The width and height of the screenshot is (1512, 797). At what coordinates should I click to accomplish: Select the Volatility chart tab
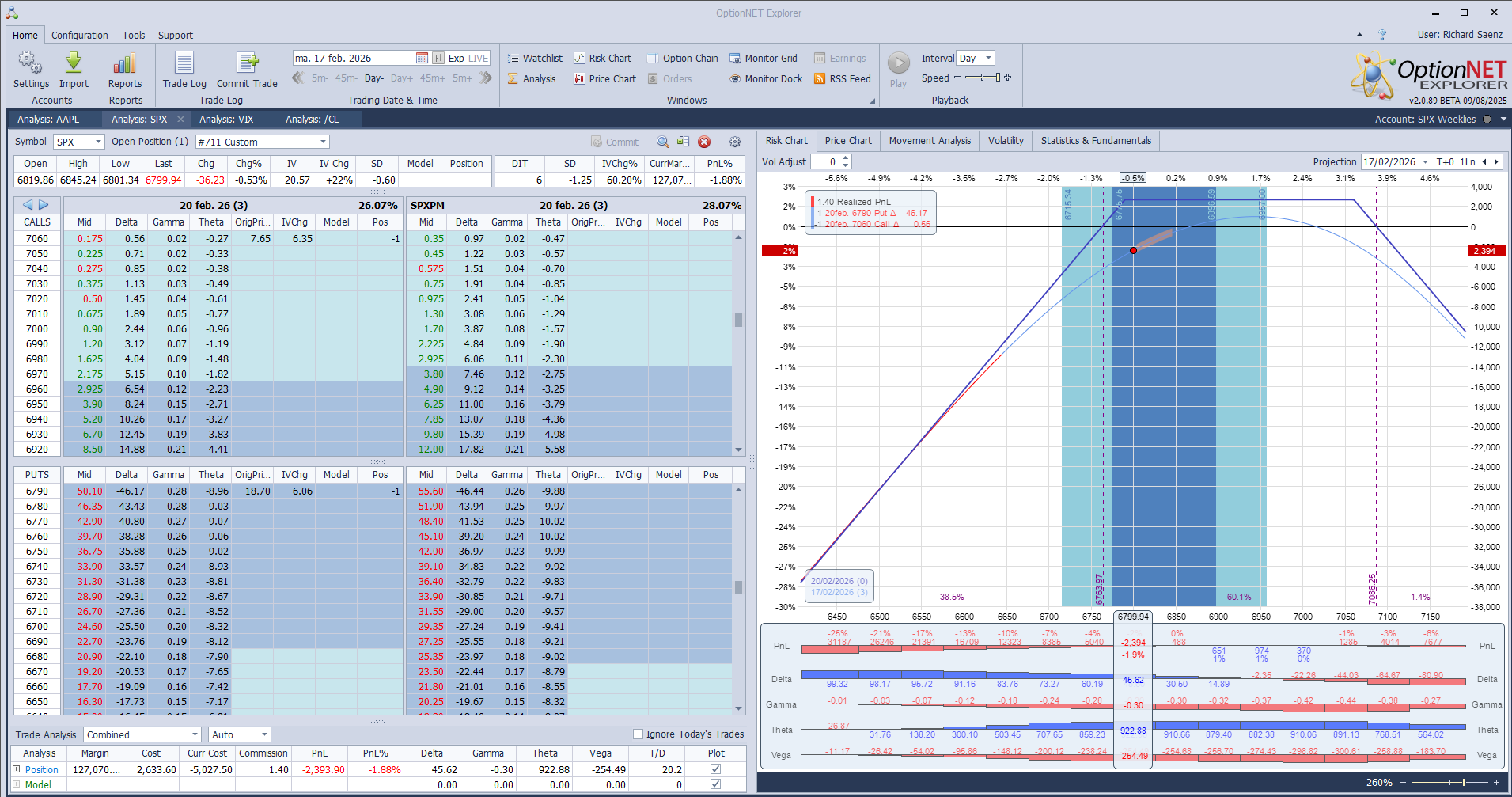click(x=1006, y=141)
